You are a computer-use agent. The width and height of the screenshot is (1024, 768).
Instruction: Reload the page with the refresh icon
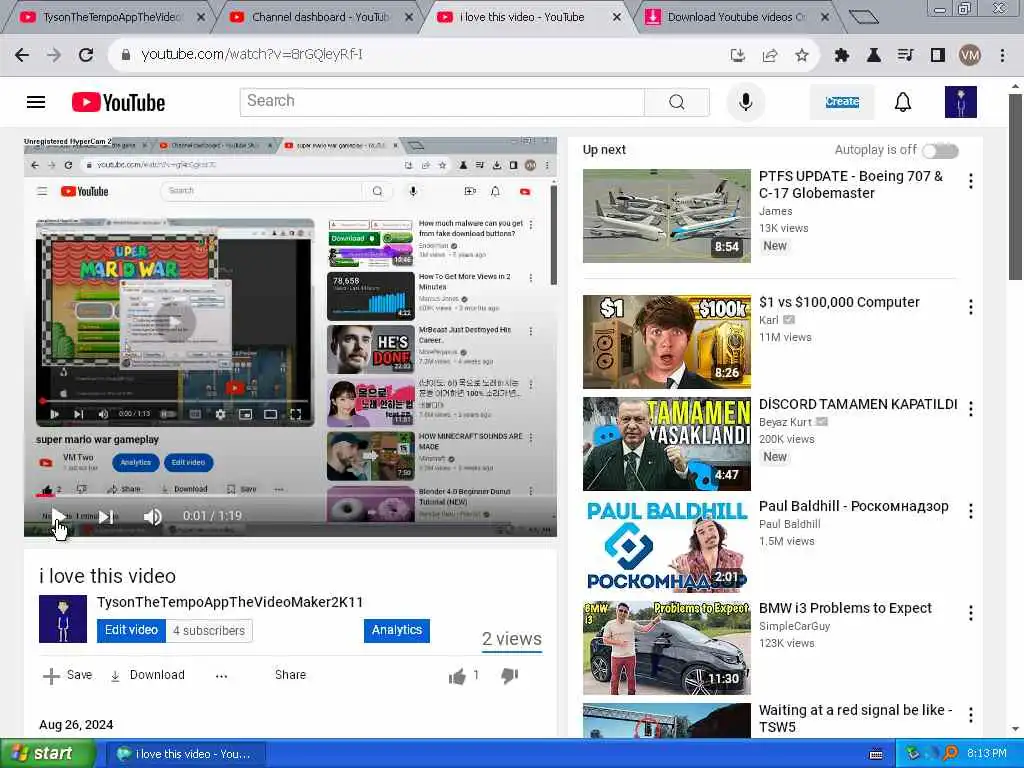(86, 56)
